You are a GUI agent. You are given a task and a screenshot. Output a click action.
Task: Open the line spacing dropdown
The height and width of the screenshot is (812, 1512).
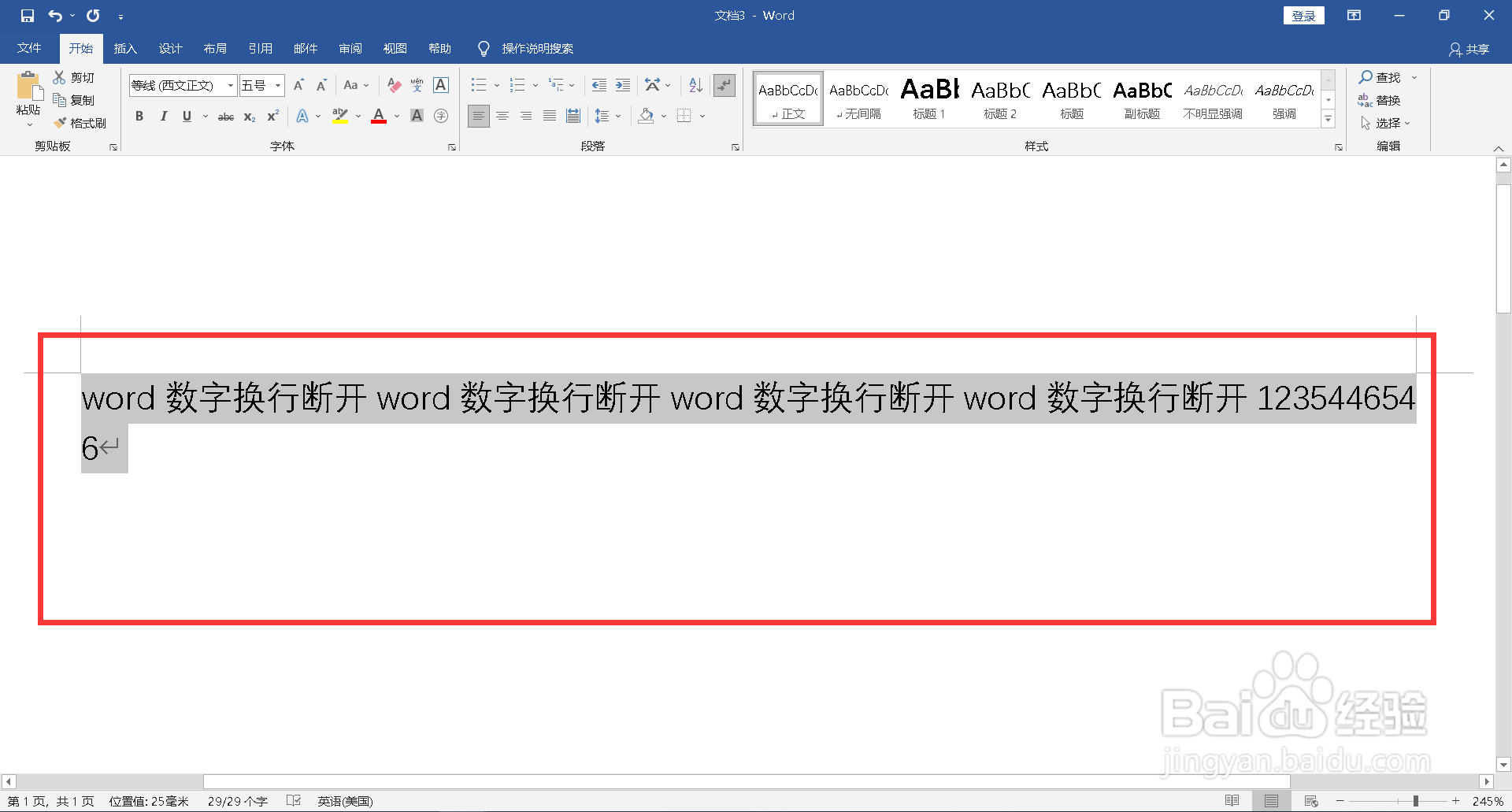(x=608, y=116)
